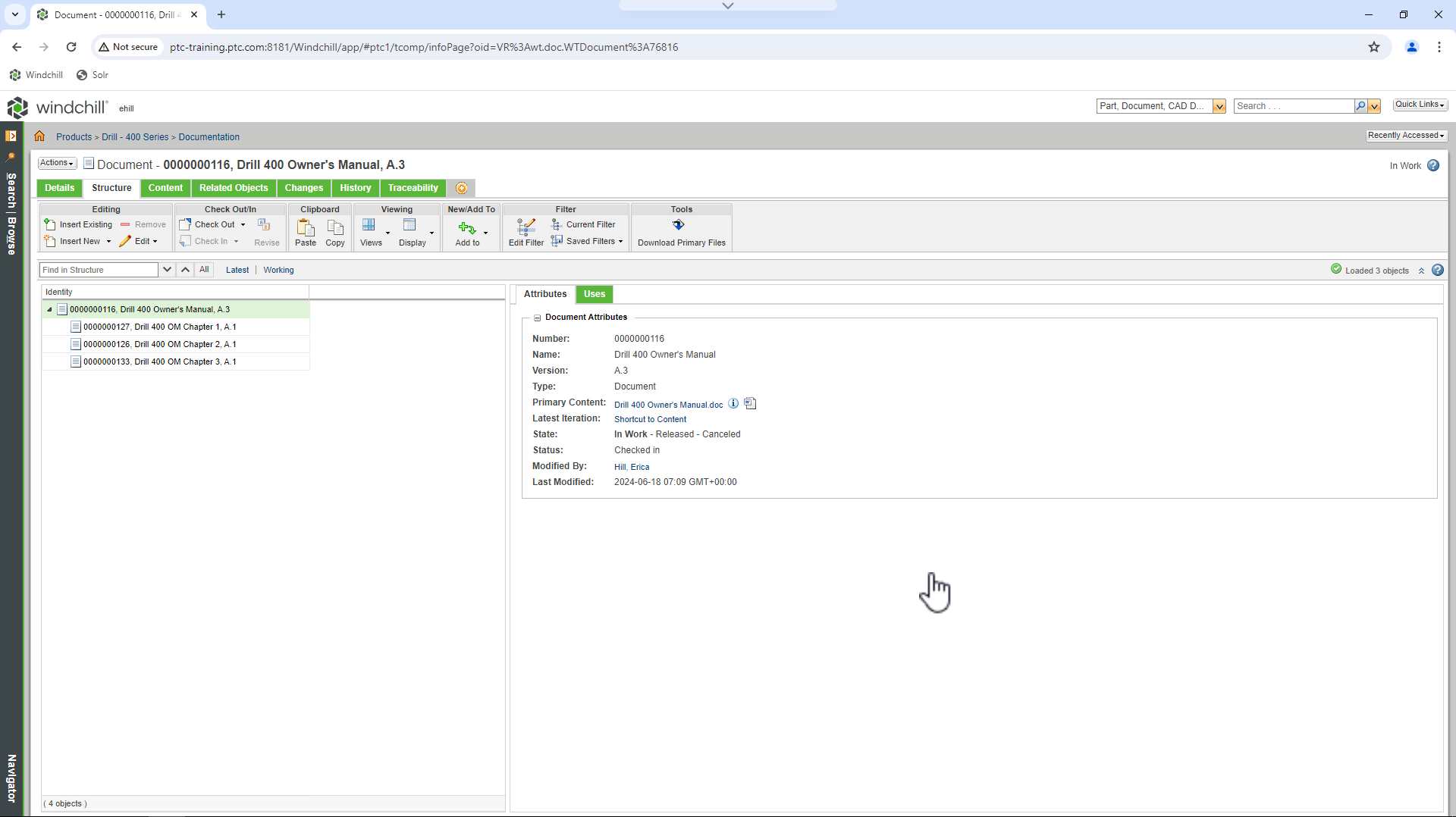Click the Find in Structure field
Viewport: 1456px width, 817px height.
(99, 270)
